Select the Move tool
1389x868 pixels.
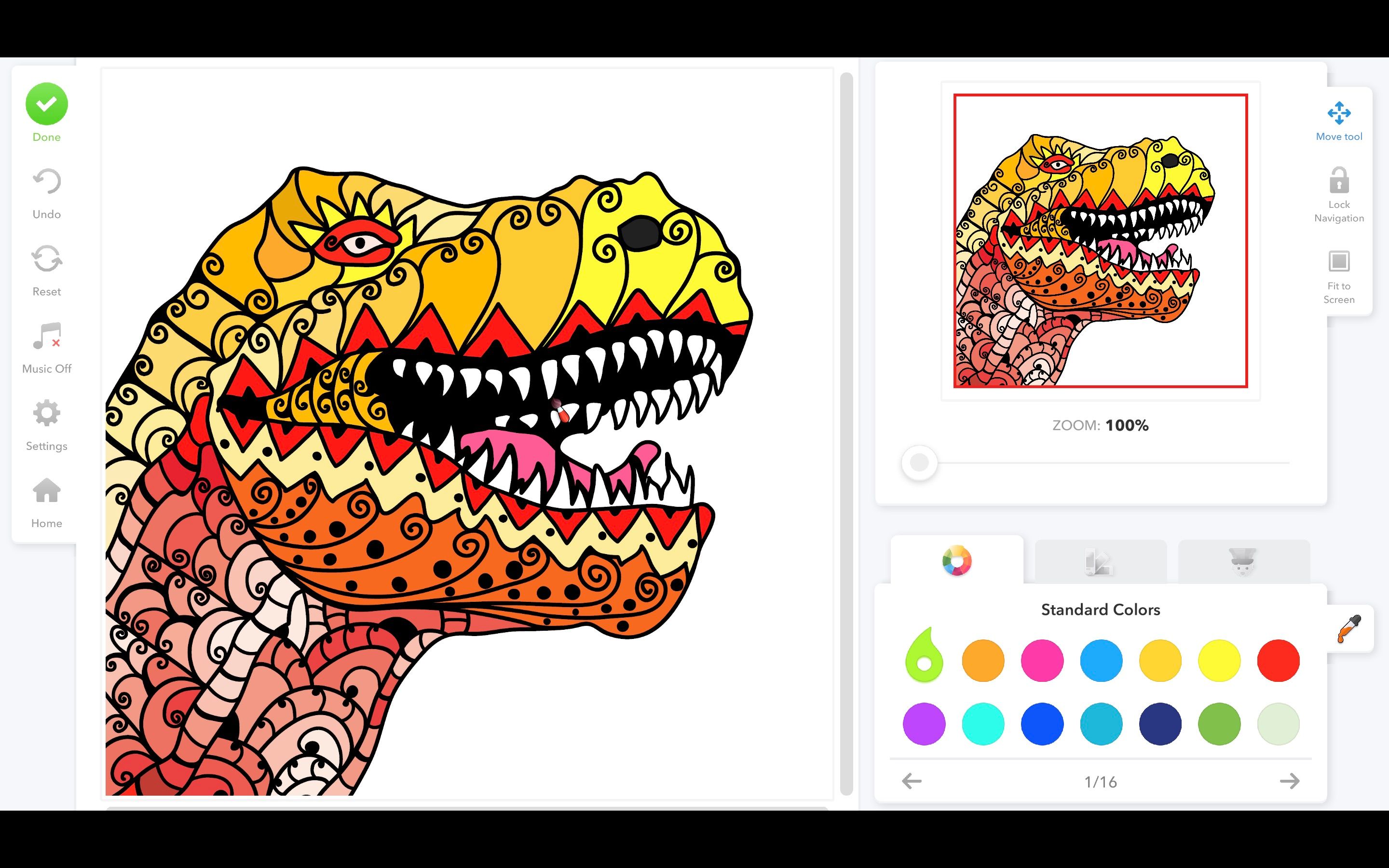(1338, 114)
